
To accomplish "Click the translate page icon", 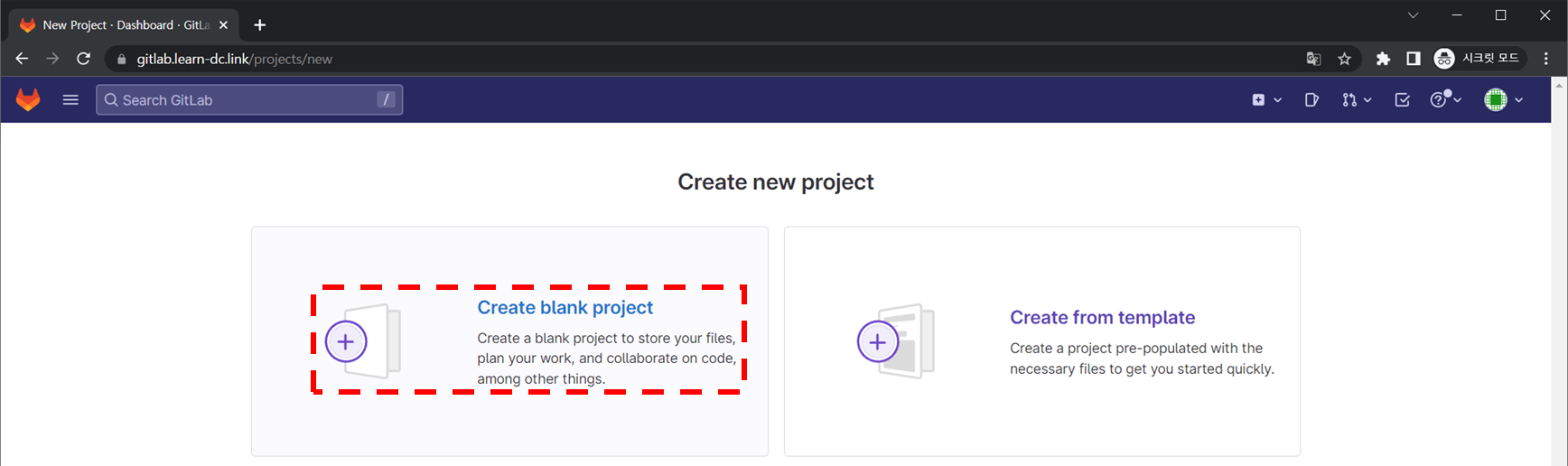I will [x=1313, y=59].
